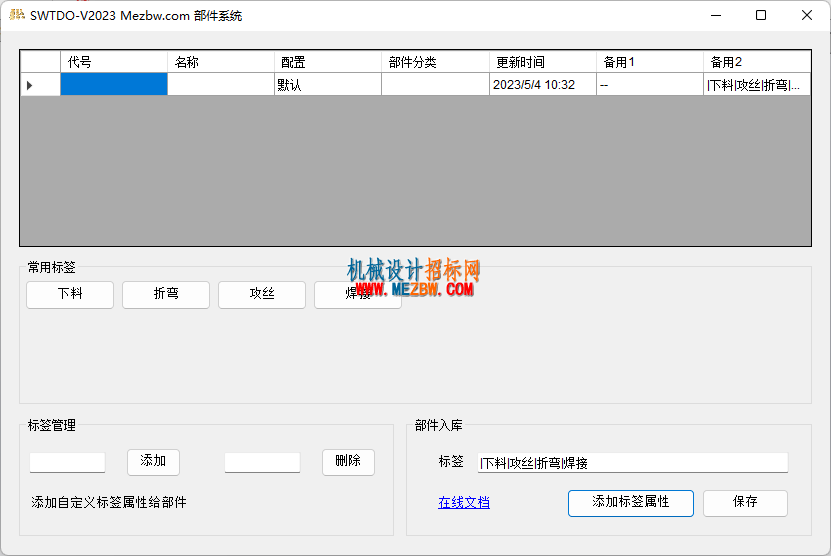Click the 焊接 common tag button
Screen dimensions: 831x556
[x=358, y=295]
